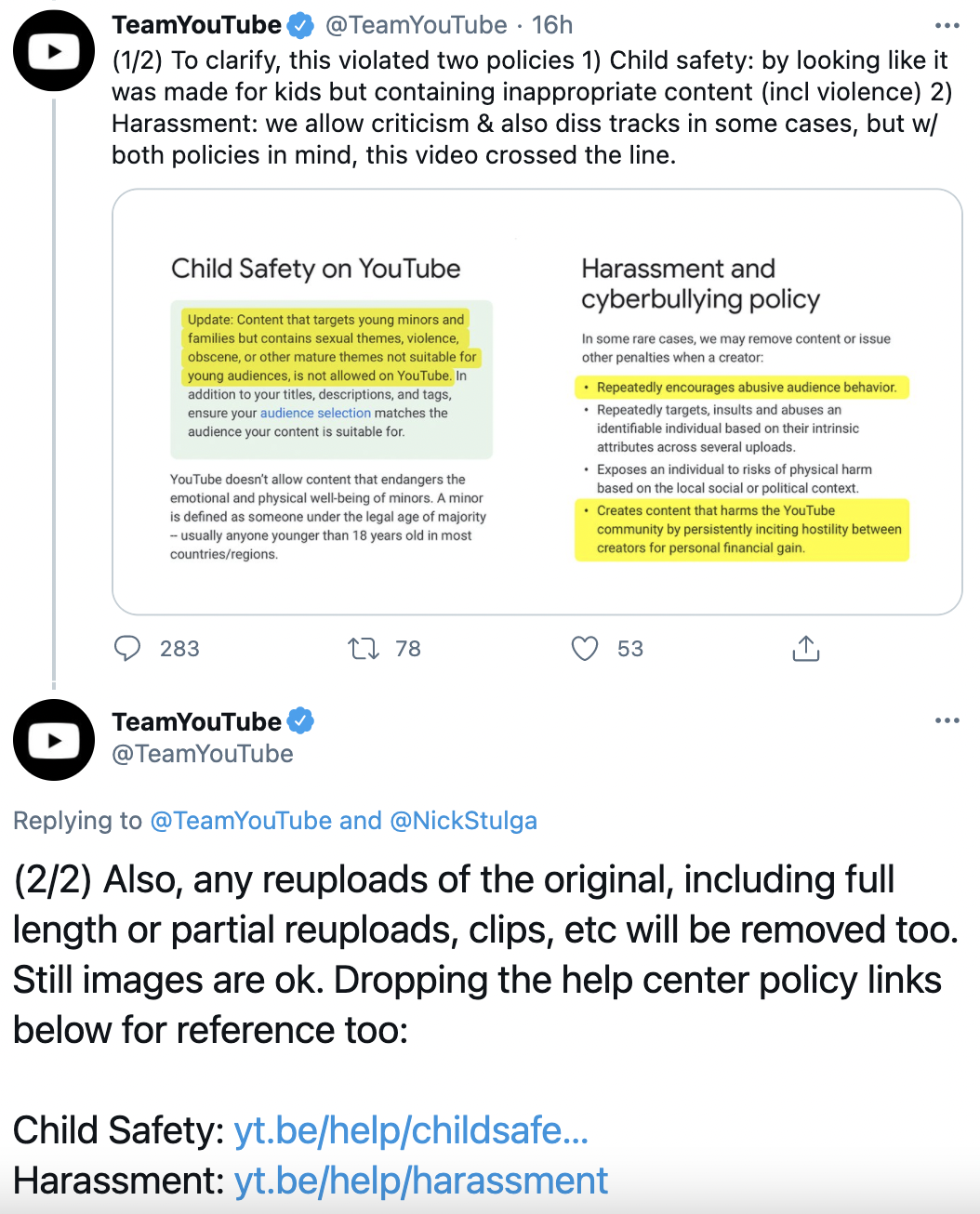The width and height of the screenshot is (980, 1214).
Task: Click the audience selection link in image
Action: [x=315, y=413]
